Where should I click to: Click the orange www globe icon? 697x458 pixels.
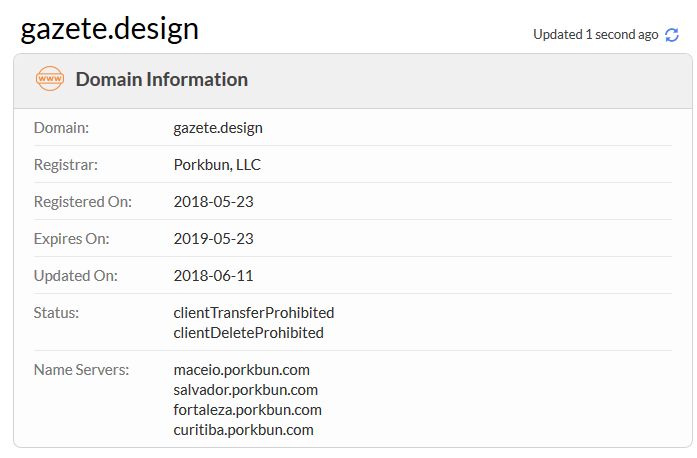tap(50, 79)
